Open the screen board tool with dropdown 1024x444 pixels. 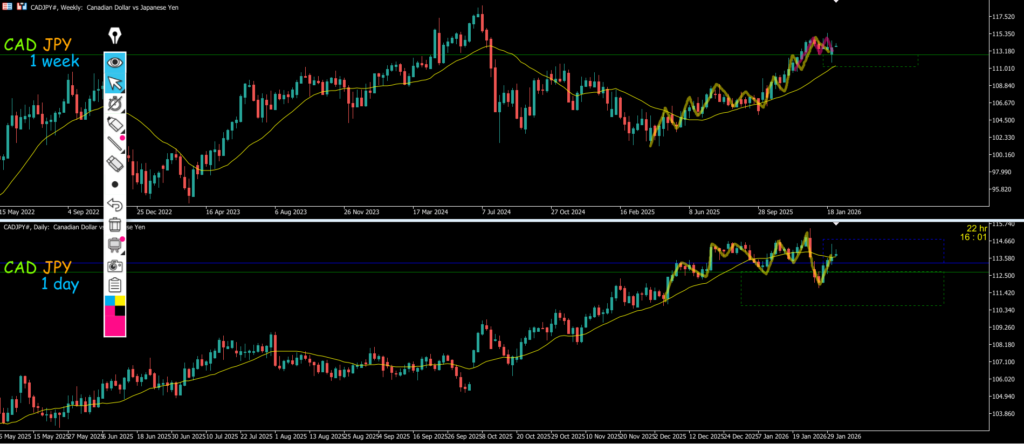115,246
